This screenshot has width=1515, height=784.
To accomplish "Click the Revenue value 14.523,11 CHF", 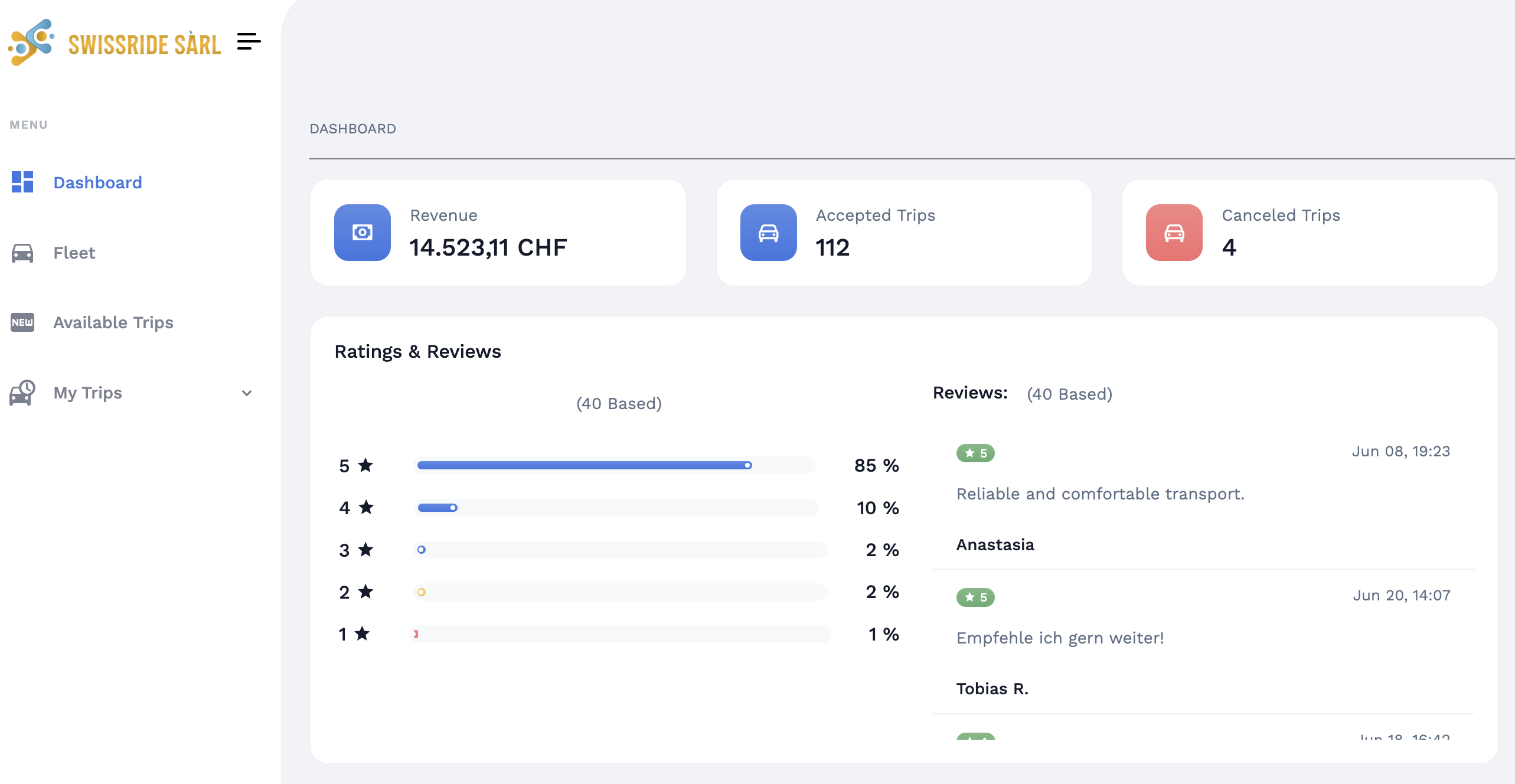I will 488,247.
